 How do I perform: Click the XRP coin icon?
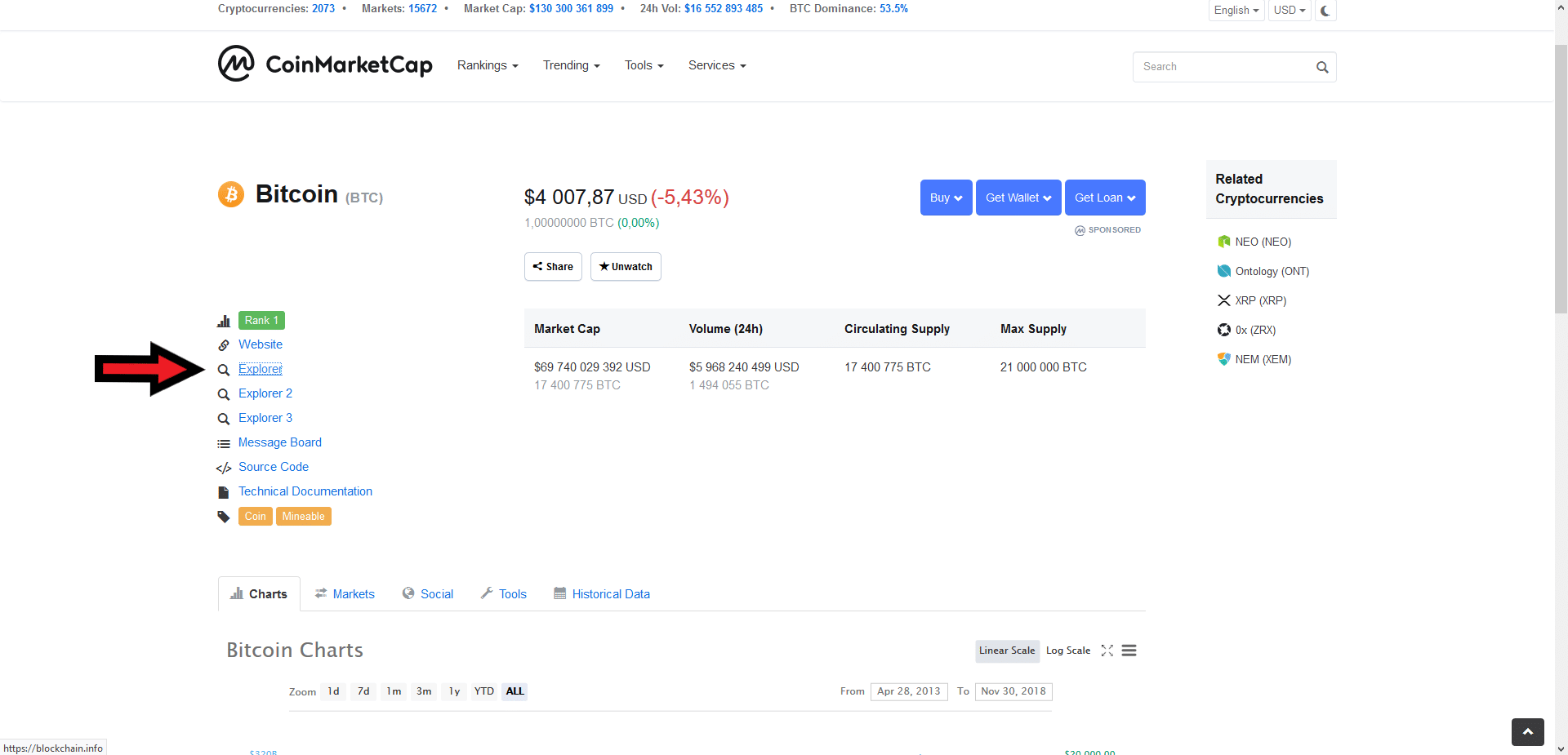tap(1223, 300)
